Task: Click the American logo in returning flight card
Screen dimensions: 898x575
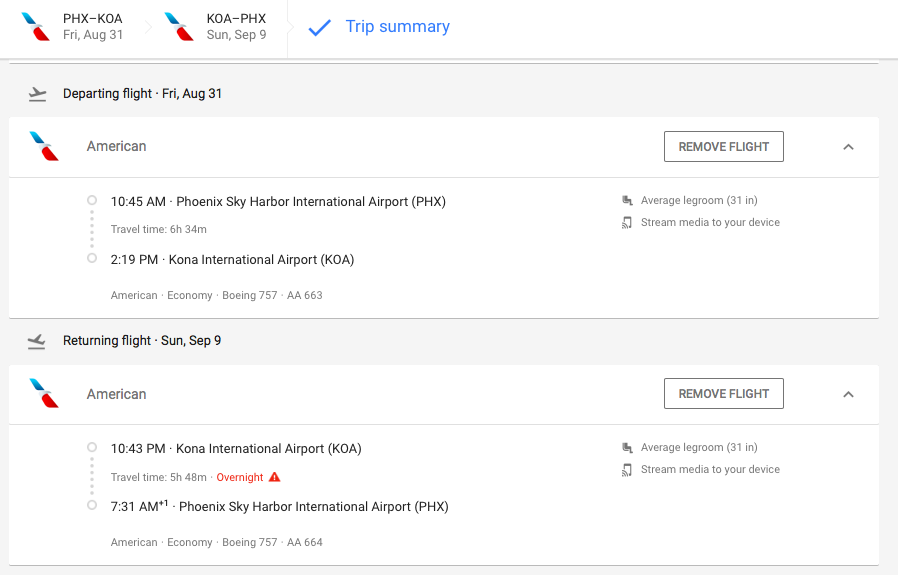Action: (x=44, y=393)
